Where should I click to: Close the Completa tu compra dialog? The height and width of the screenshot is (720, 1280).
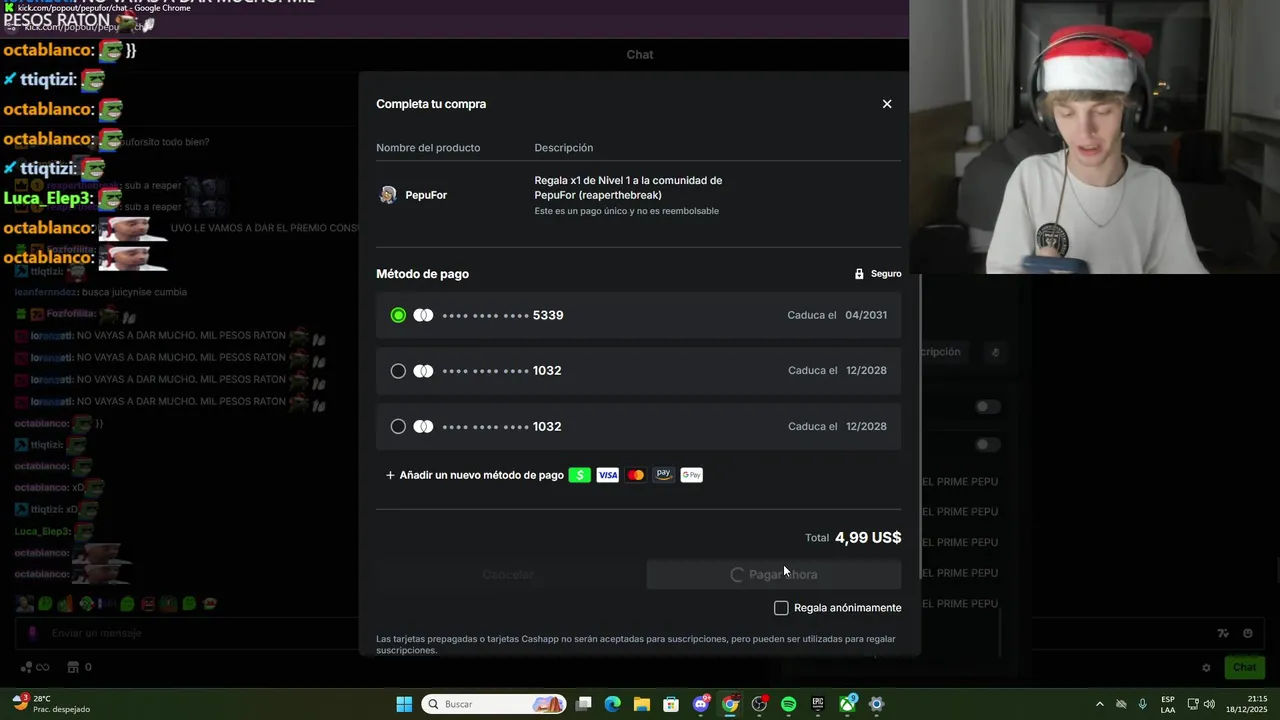[x=887, y=104]
